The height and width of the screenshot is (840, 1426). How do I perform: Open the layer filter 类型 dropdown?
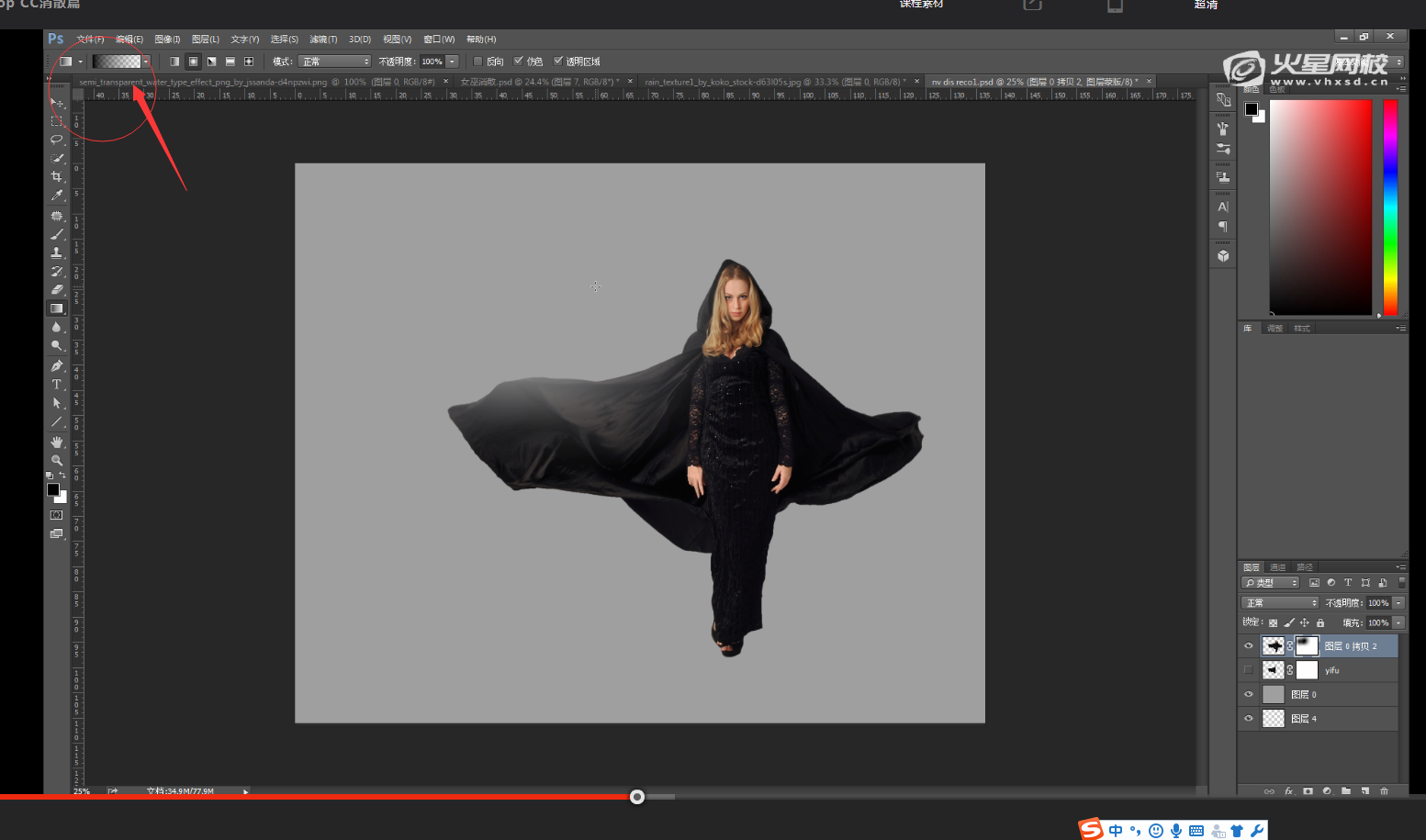pyautogui.click(x=1270, y=583)
